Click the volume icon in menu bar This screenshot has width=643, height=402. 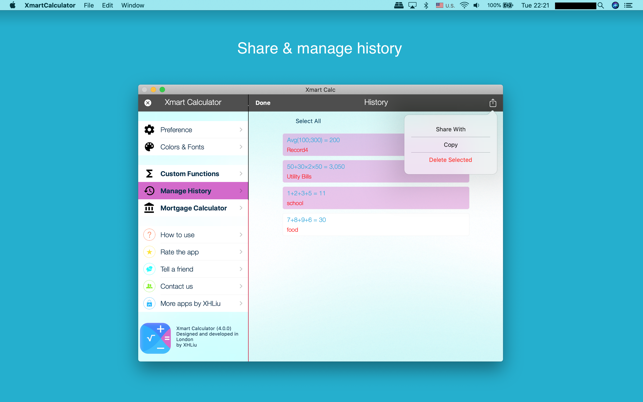(x=476, y=5)
